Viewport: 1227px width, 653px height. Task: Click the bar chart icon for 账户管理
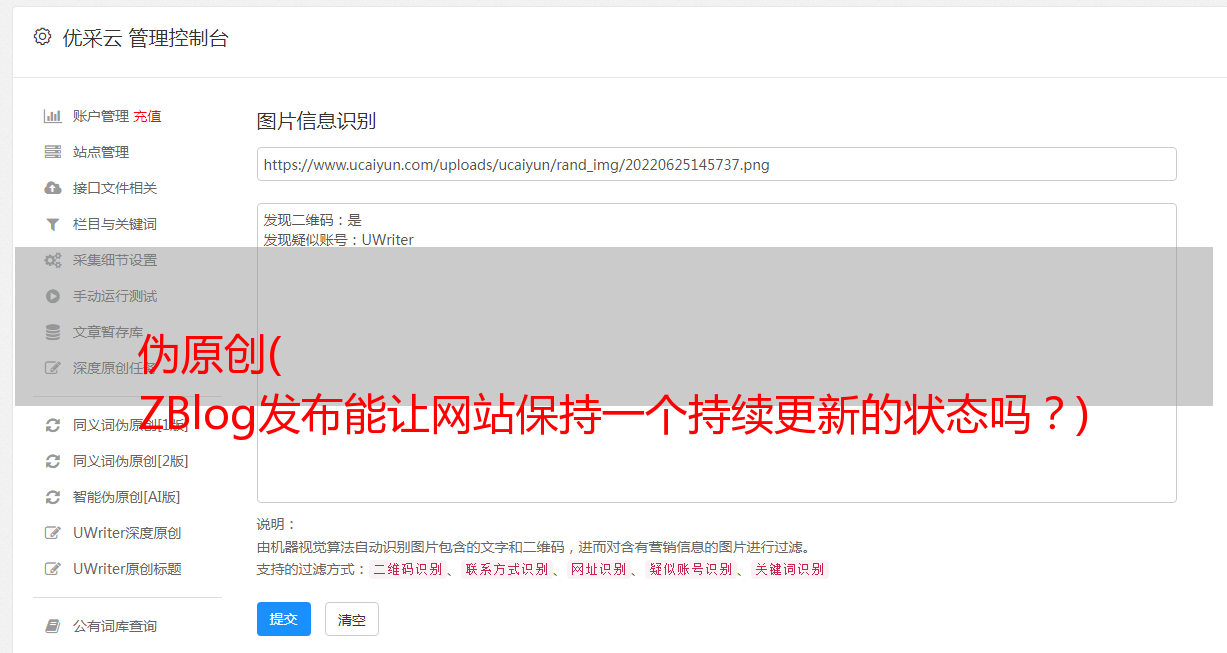(53, 116)
